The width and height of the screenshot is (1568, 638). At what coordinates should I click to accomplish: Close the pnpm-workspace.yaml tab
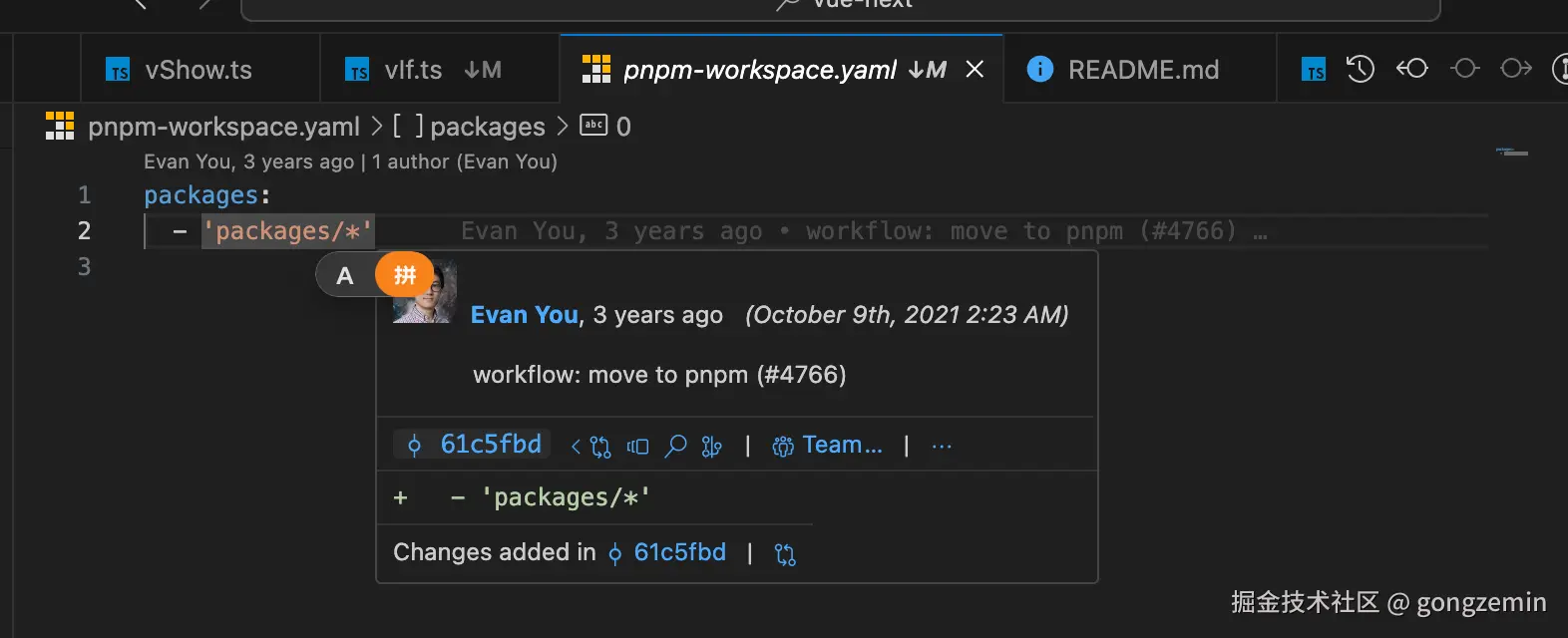tap(975, 69)
